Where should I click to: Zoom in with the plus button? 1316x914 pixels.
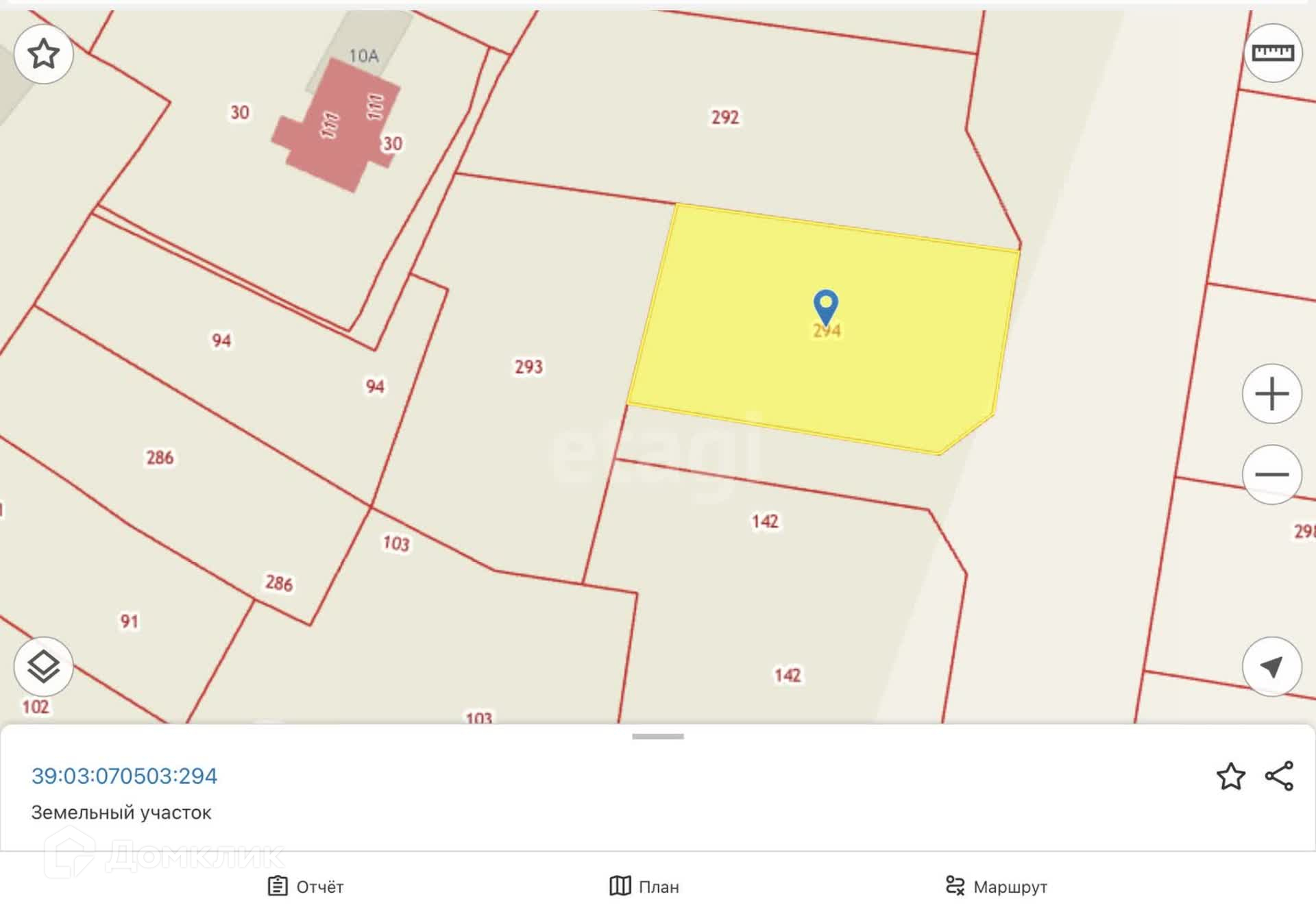click(x=1271, y=393)
